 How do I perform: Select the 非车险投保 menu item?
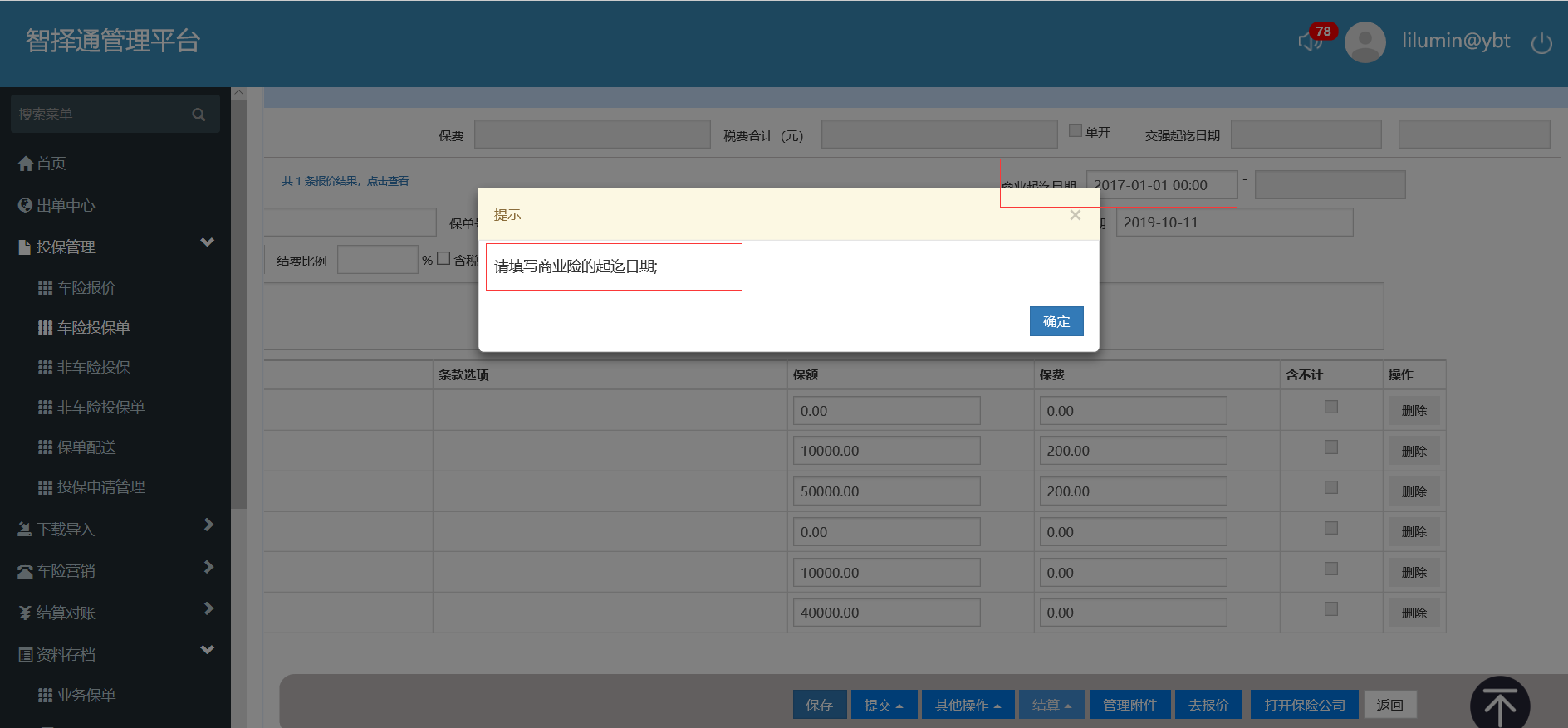pos(94,367)
